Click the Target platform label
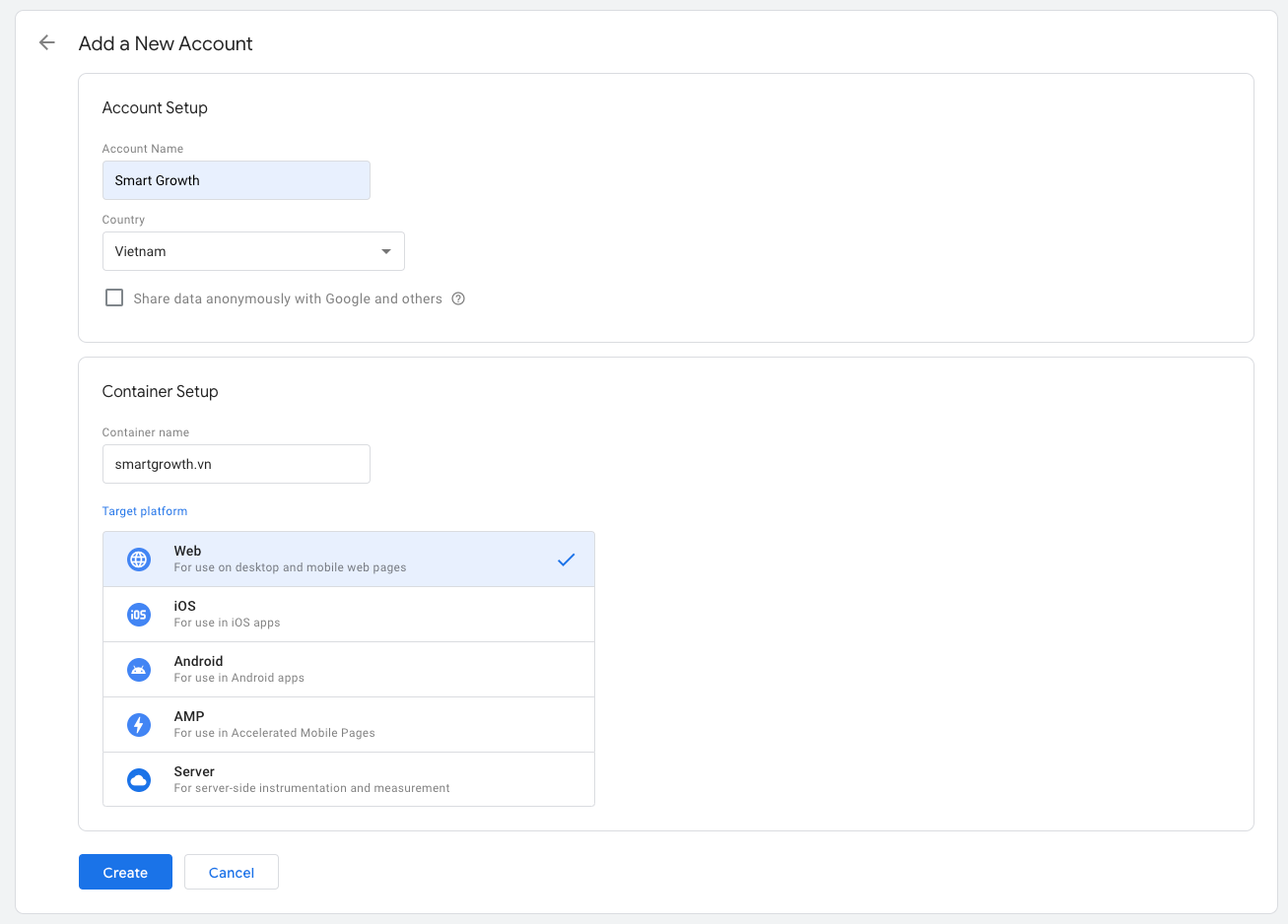Viewport: 1288px width, 924px height. tap(145, 511)
